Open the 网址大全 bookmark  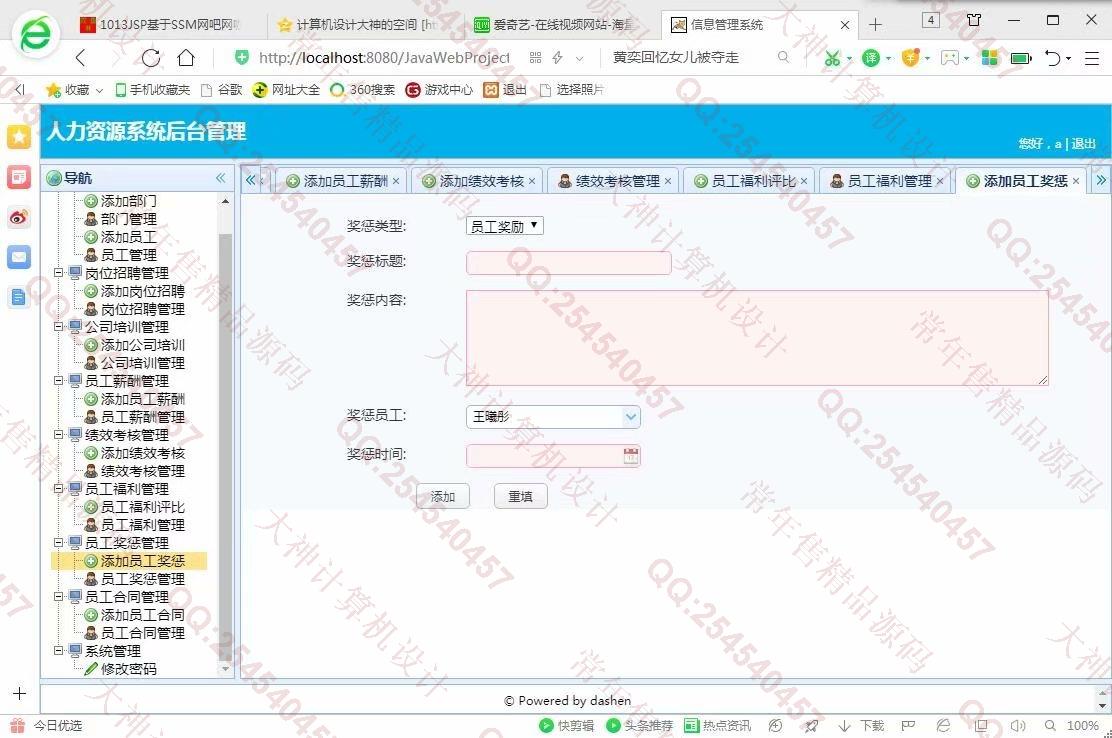(287, 89)
